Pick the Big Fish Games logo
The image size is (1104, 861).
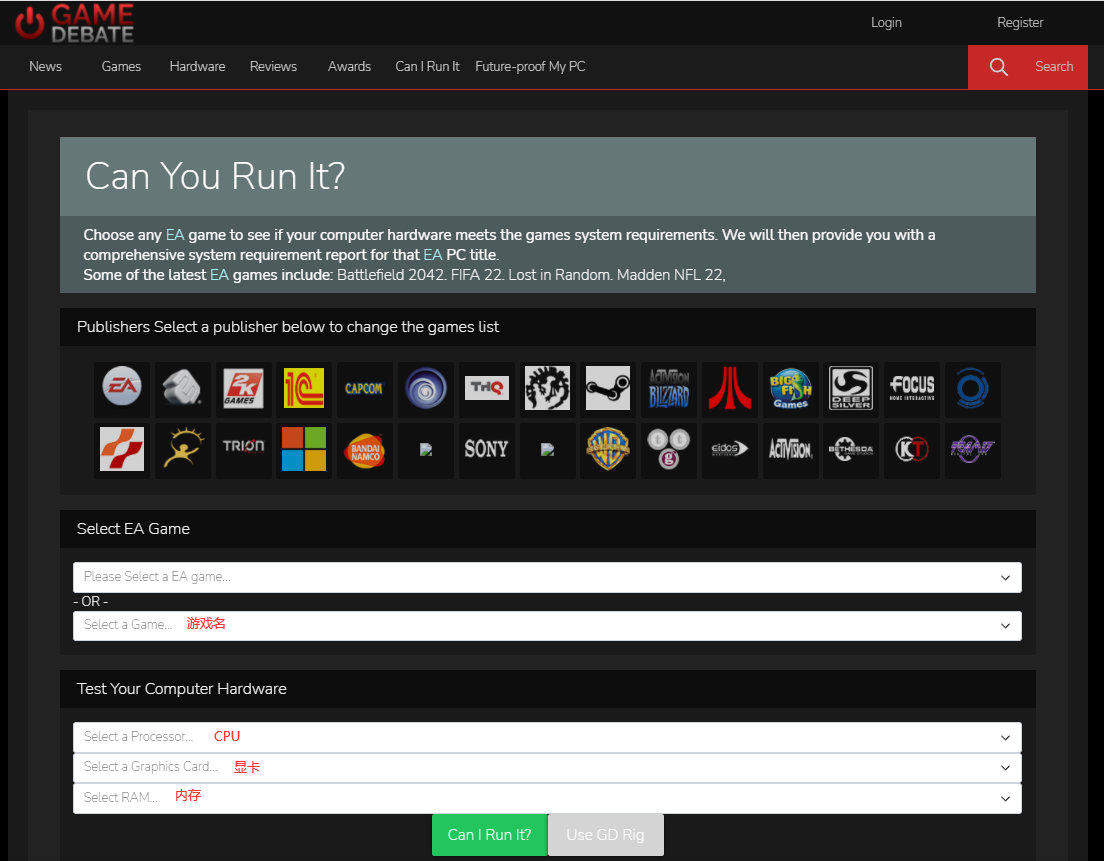790,388
